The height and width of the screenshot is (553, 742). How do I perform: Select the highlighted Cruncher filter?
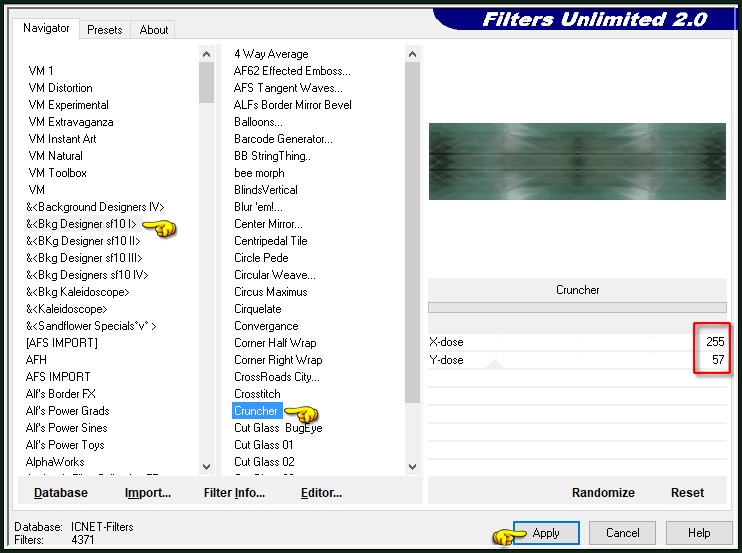256,411
